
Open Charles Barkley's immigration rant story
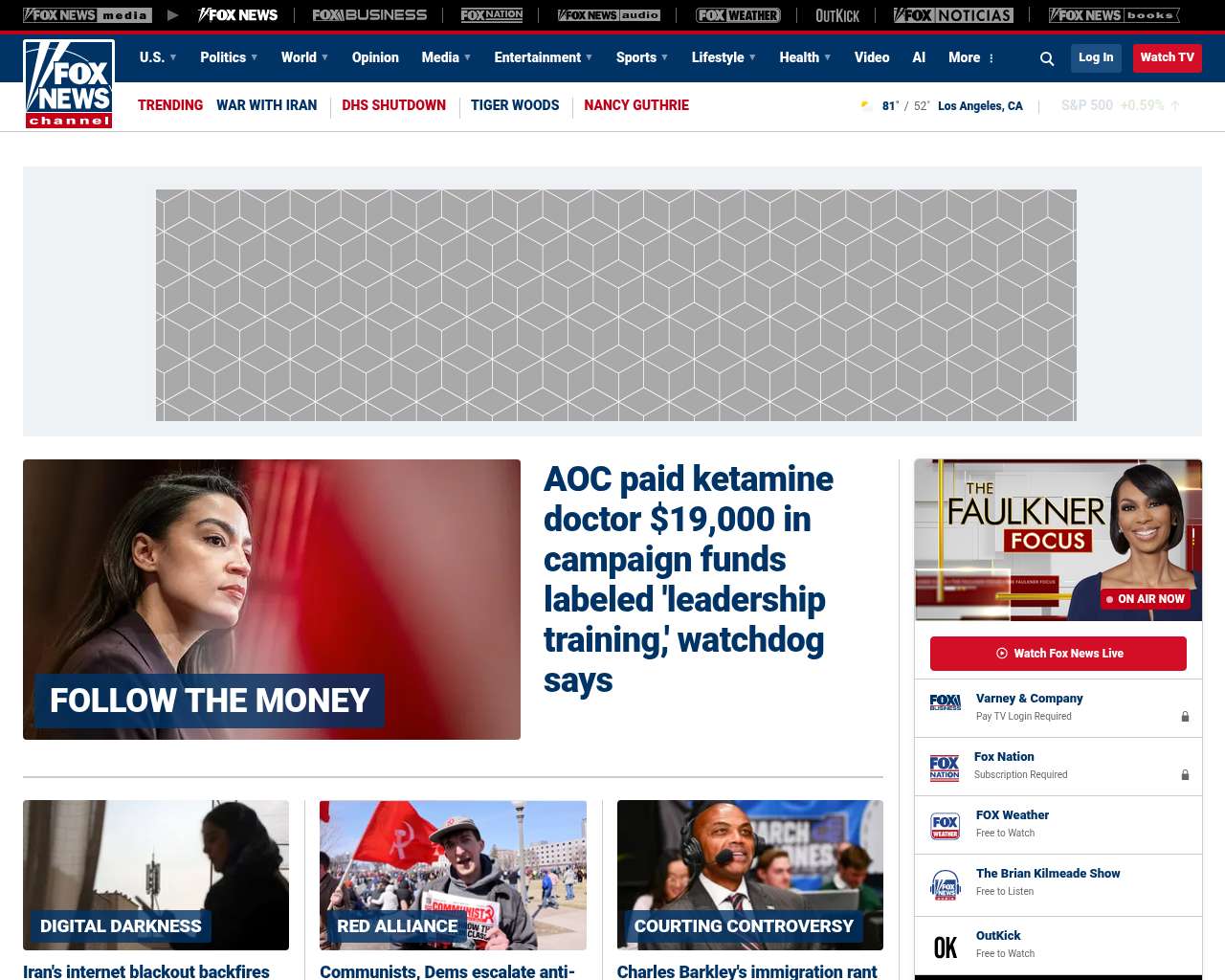(x=746, y=971)
